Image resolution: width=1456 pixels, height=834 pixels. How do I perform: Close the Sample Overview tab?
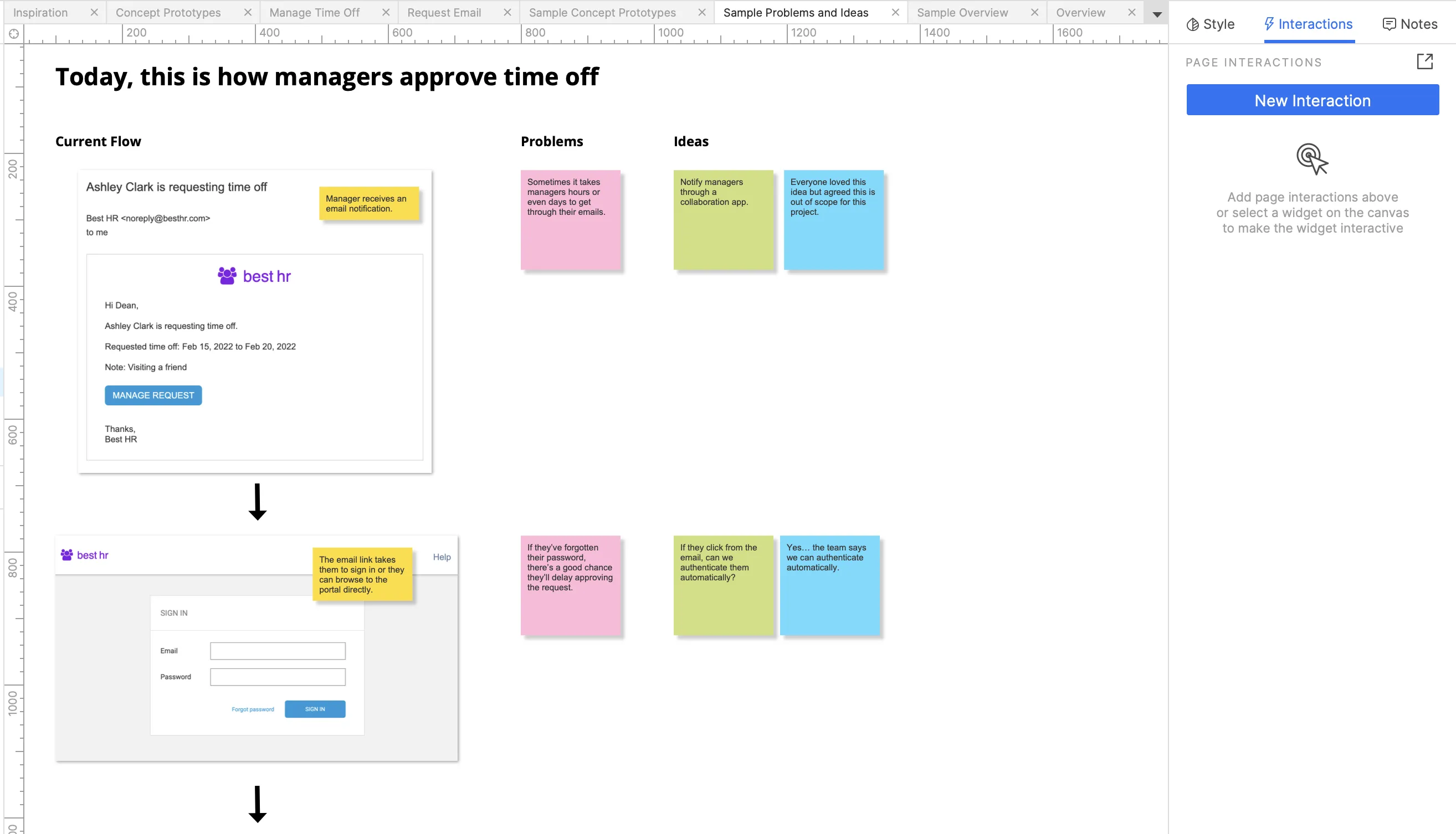[x=1034, y=13]
